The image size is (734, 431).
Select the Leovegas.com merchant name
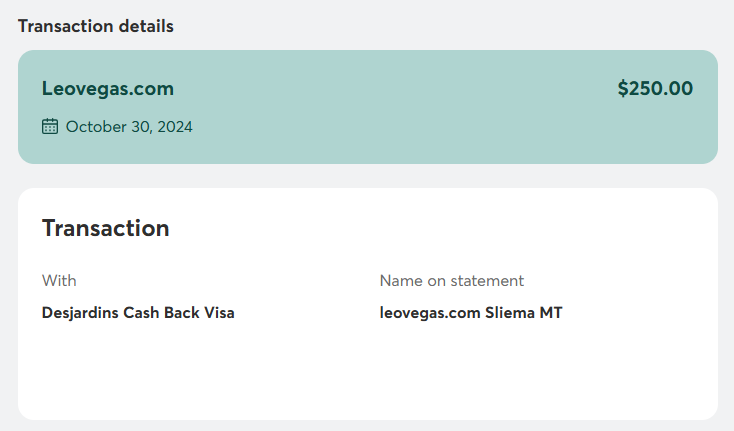(108, 89)
